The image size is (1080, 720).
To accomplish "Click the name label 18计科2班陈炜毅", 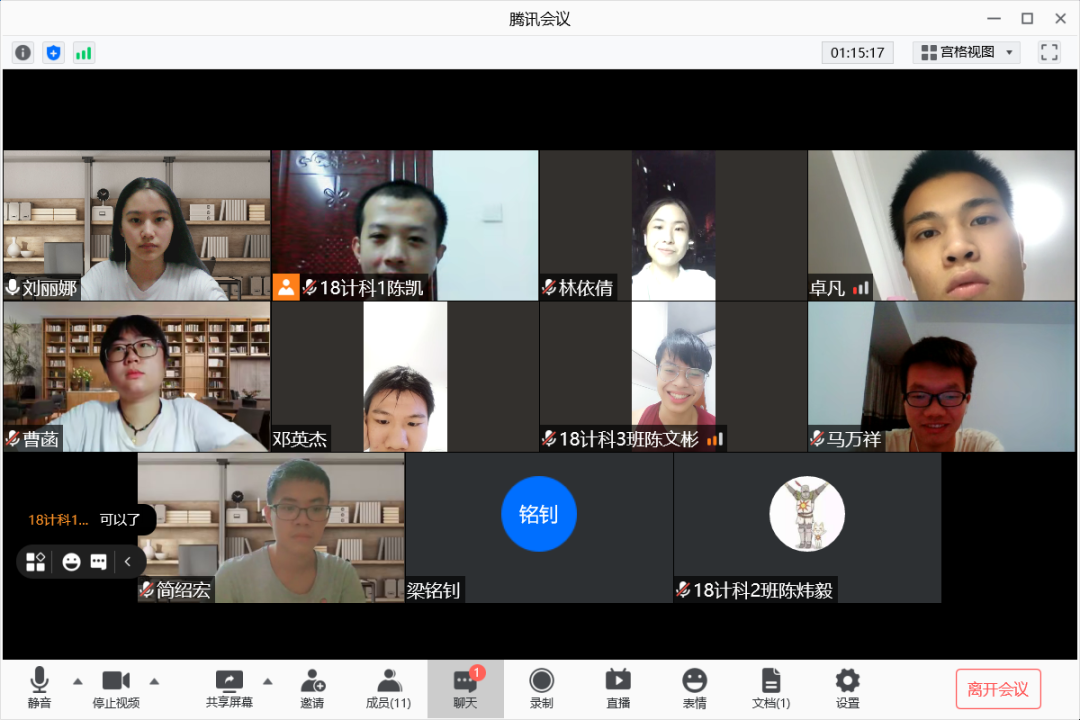I will click(763, 590).
